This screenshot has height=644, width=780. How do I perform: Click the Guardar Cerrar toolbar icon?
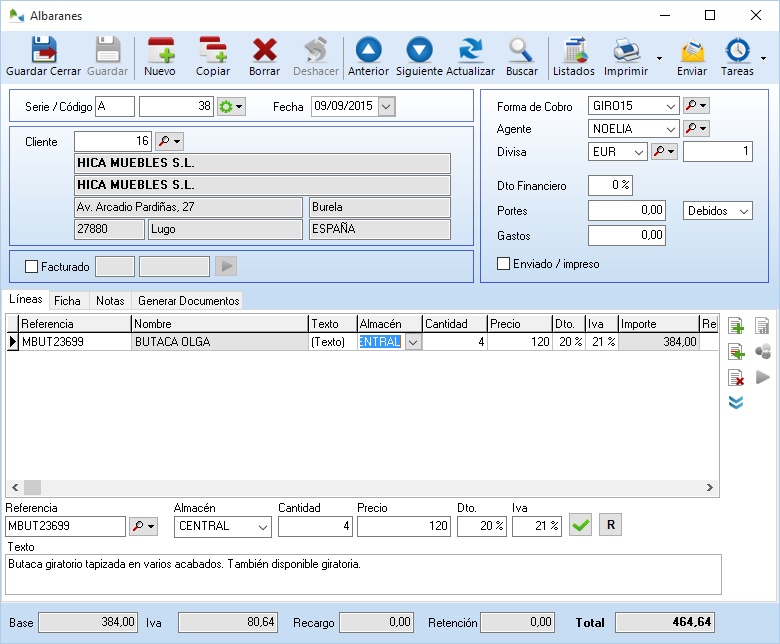tap(43, 57)
